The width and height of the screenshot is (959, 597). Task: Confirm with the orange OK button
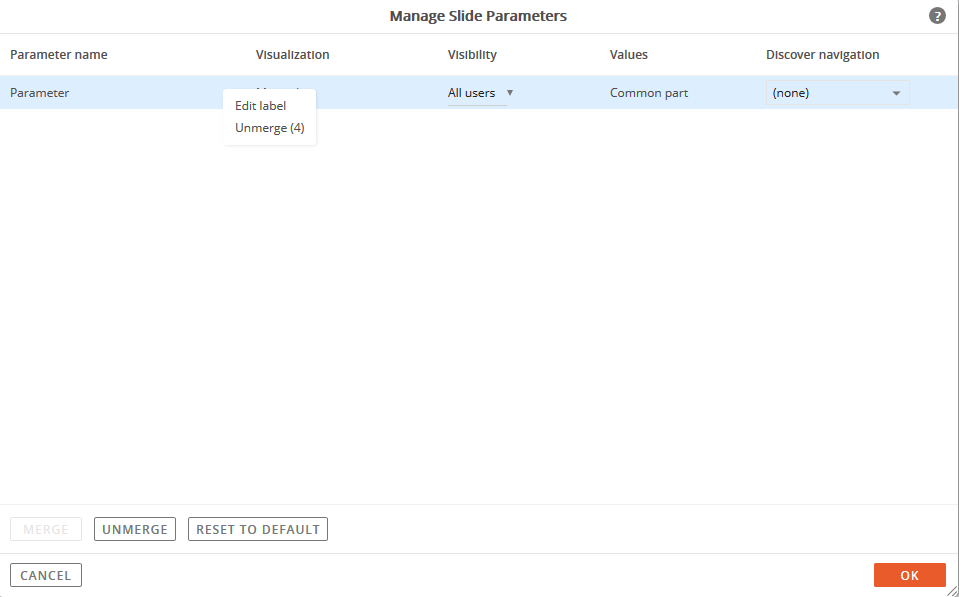(x=909, y=575)
